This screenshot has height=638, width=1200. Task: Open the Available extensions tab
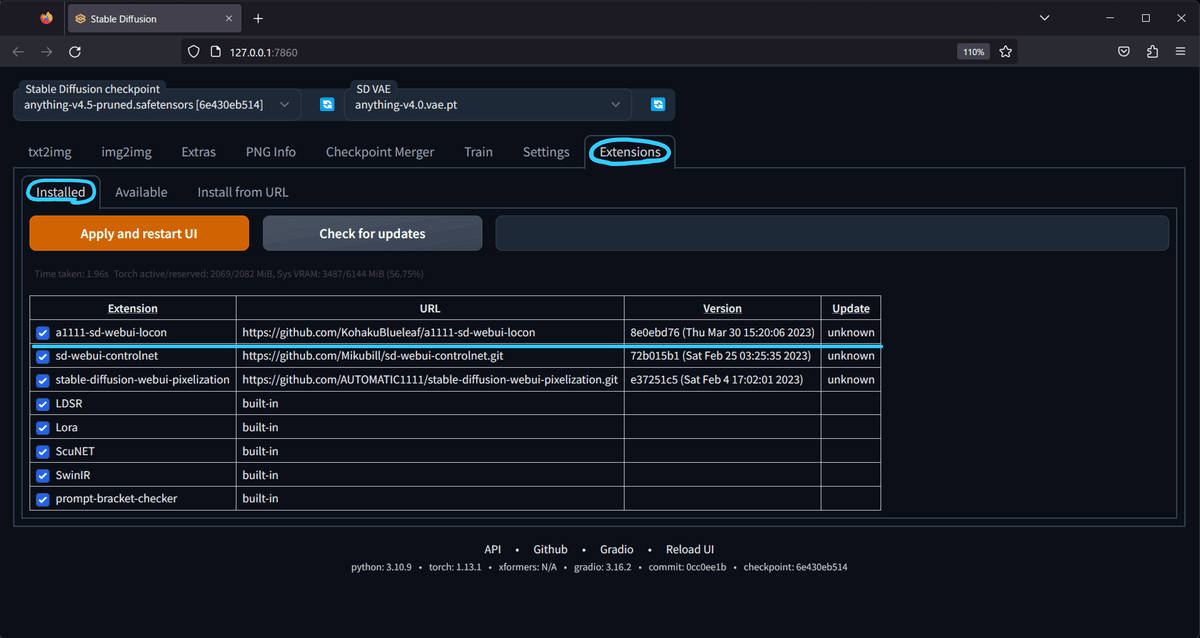click(141, 191)
